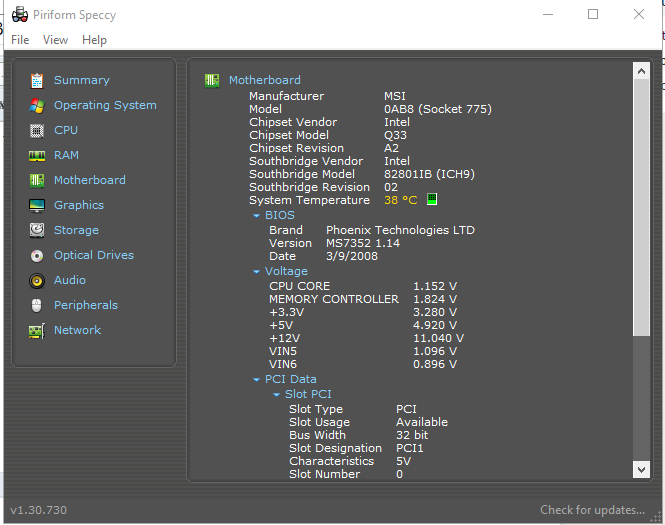Click the window resize grip in the corner
Viewport: 665px width, 525px height.
point(656,517)
